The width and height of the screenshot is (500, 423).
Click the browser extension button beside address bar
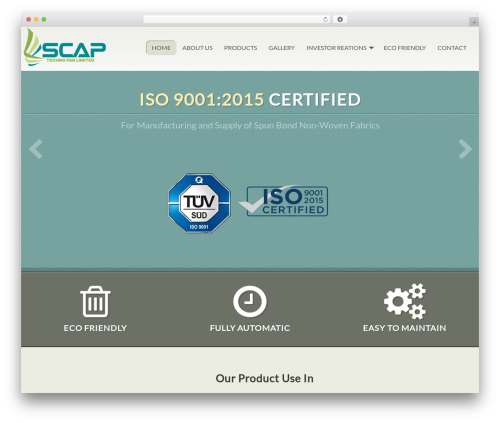click(340, 19)
